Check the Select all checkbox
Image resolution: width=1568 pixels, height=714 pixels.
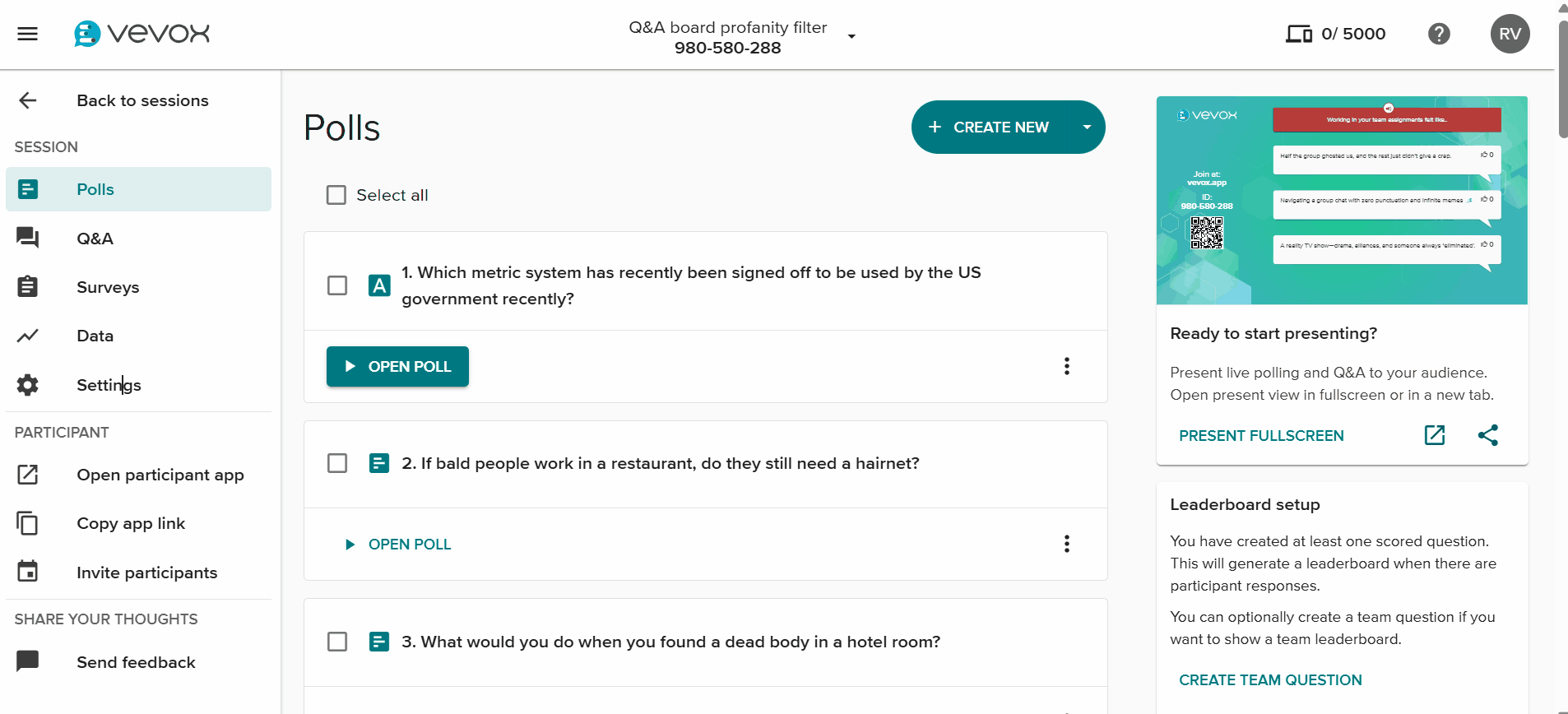pos(336,195)
